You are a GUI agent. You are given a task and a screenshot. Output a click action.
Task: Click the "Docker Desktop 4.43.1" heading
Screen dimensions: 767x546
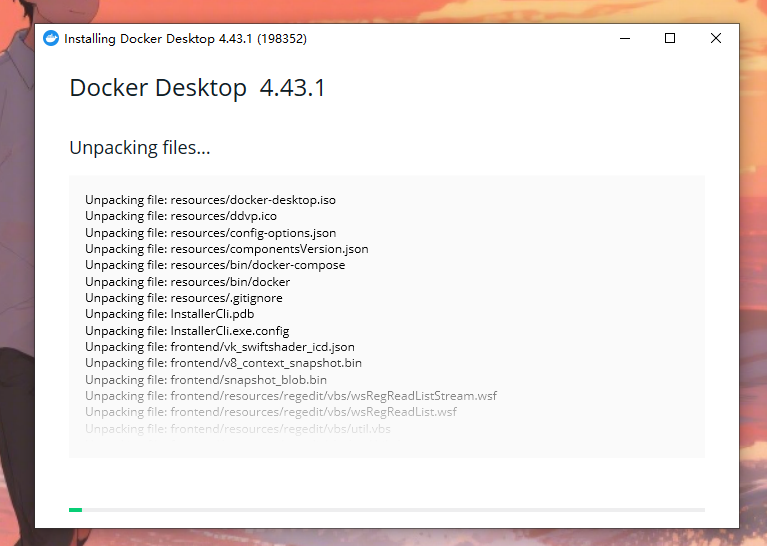tap(197, 88)
